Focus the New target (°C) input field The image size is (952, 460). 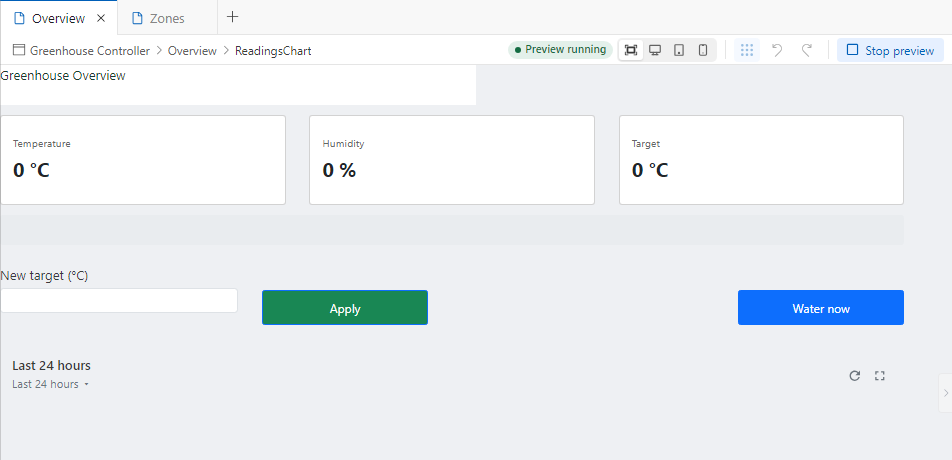[119, 300]
